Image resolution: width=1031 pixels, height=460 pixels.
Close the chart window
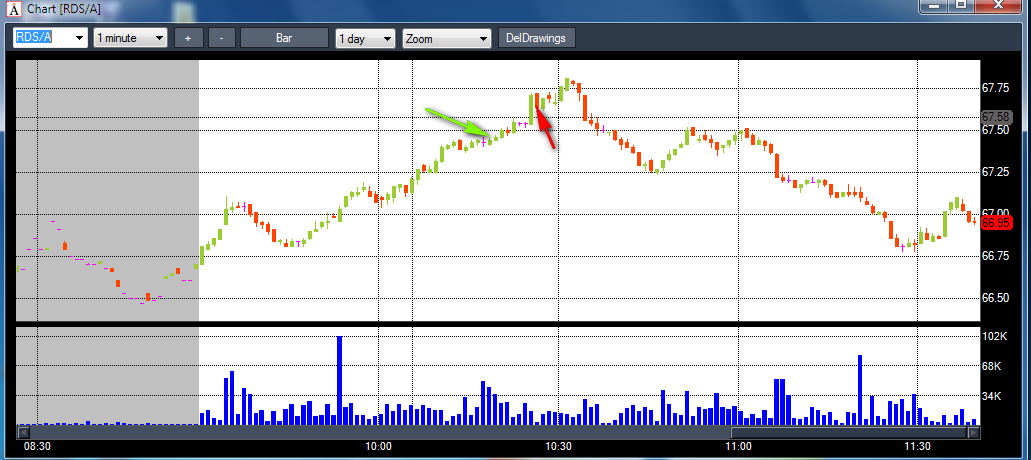(x=1000, y=5)
